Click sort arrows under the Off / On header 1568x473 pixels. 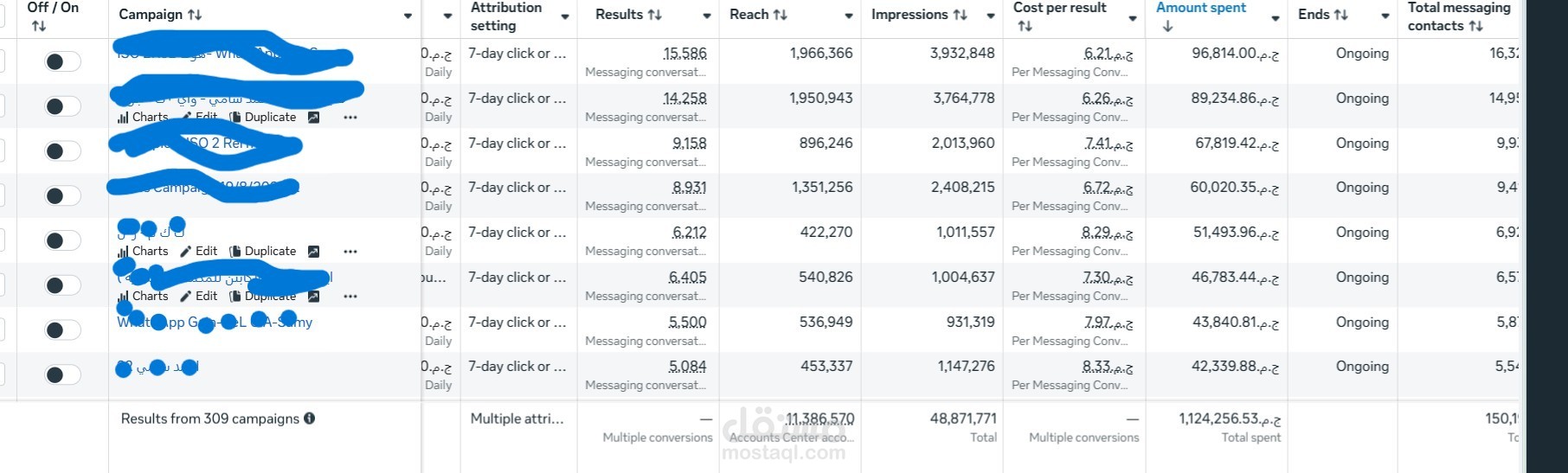39,27
